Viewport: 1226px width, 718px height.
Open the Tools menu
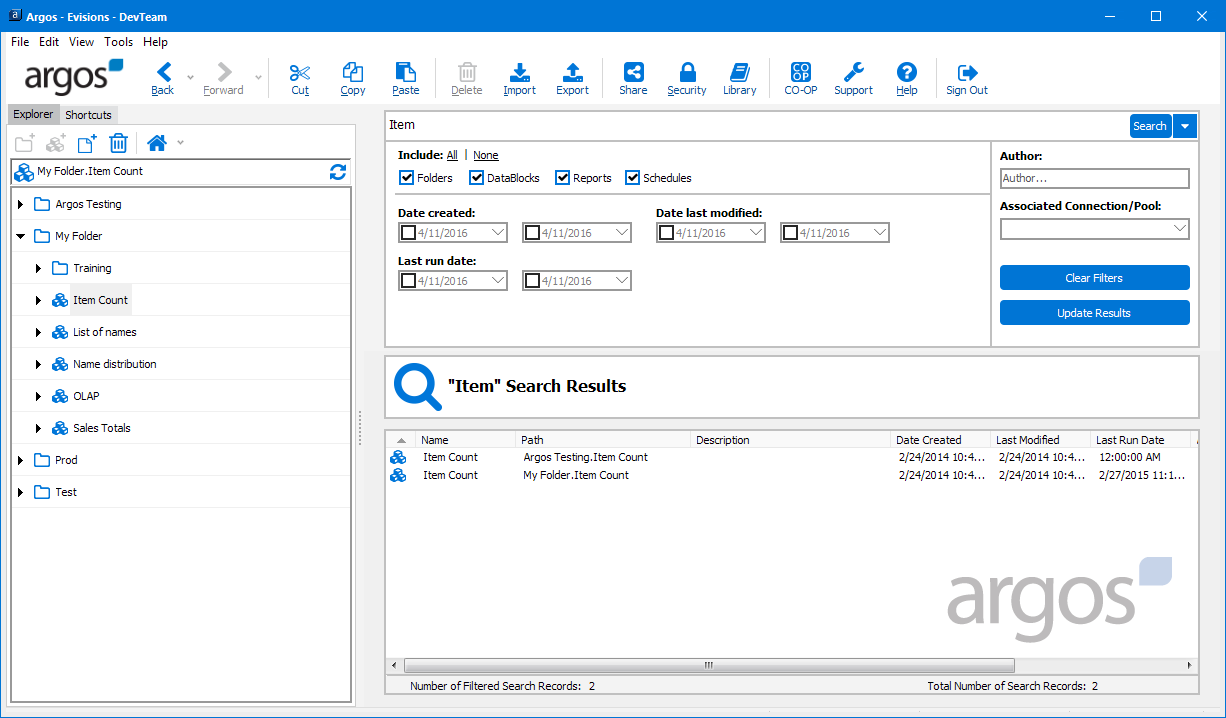tap(118, 42)
